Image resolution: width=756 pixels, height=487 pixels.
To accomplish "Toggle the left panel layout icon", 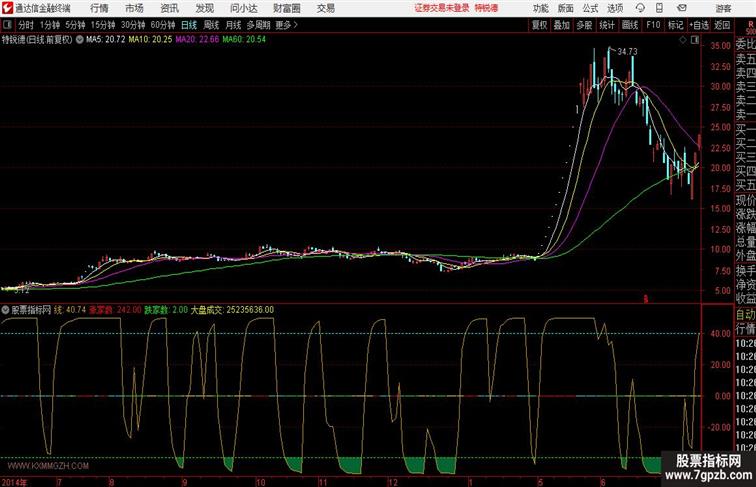I will click(x=7, y=25).
